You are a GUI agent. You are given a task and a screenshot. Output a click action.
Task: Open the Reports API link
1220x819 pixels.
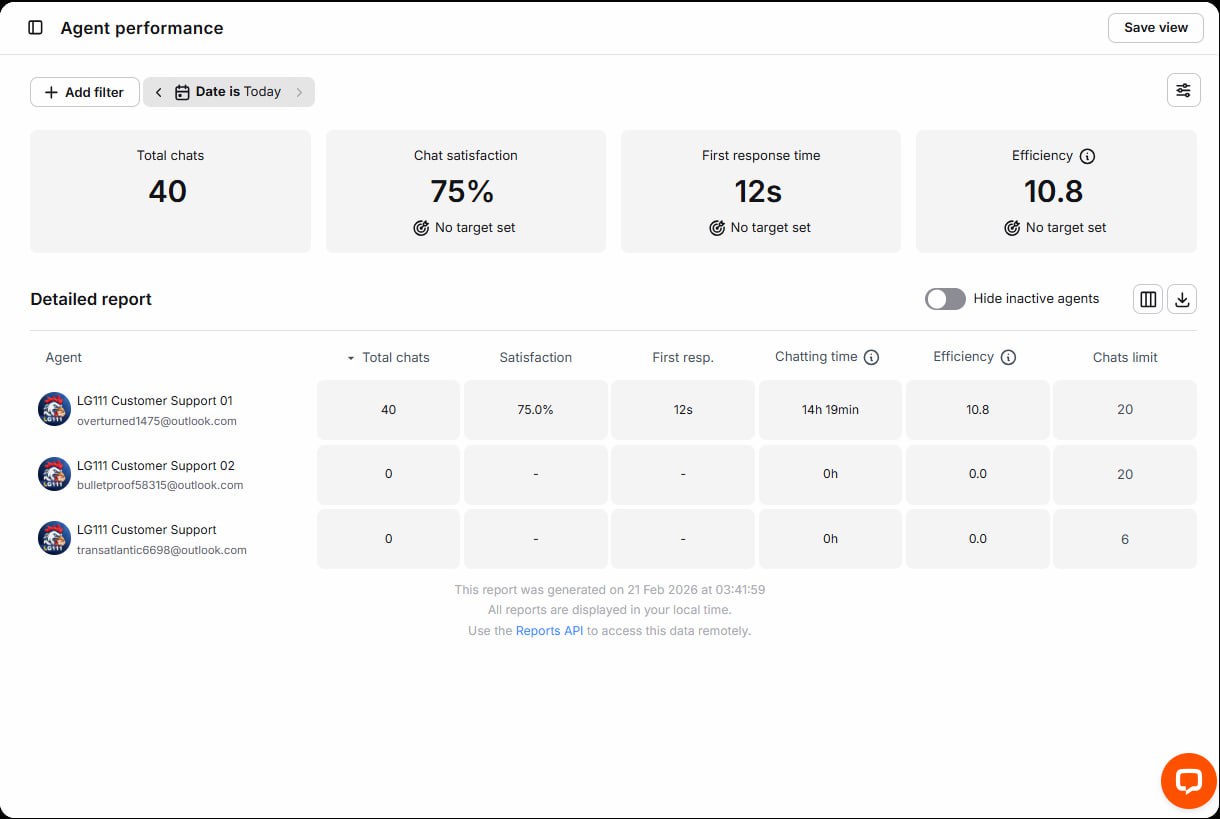point(549,631)
